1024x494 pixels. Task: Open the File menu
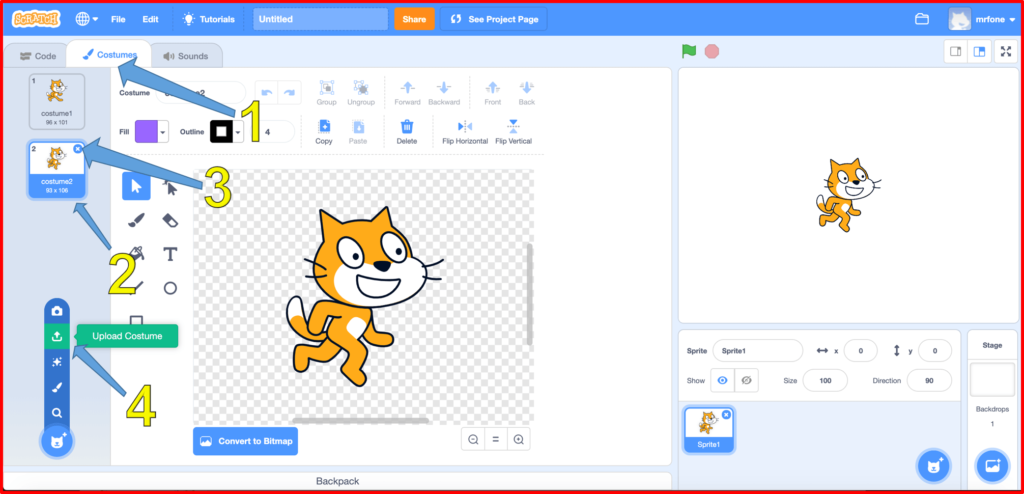pos(118,19)
